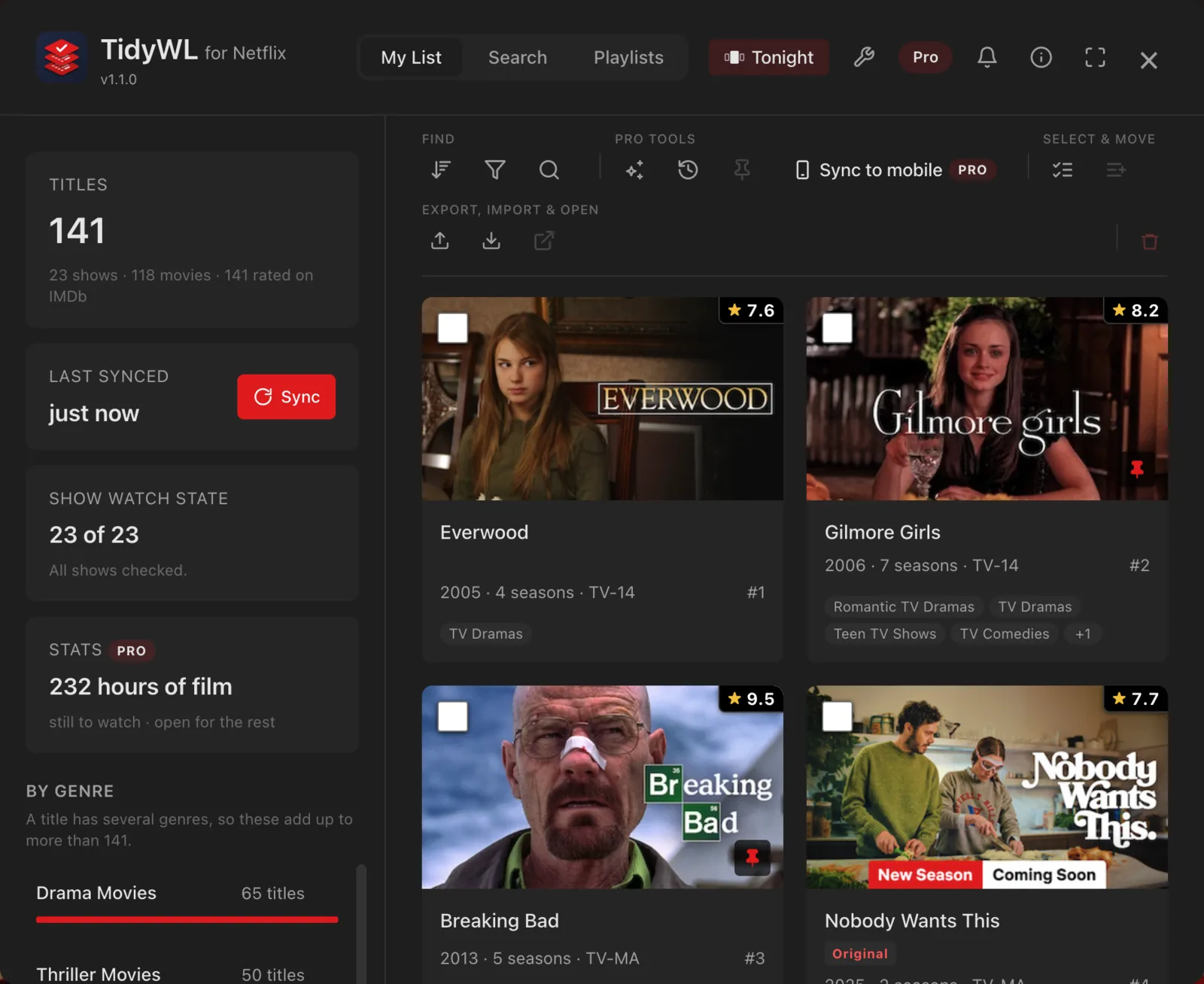Screen dimensions: 1204x984
Task: Open the filter funnel icon
Action: 495,170
